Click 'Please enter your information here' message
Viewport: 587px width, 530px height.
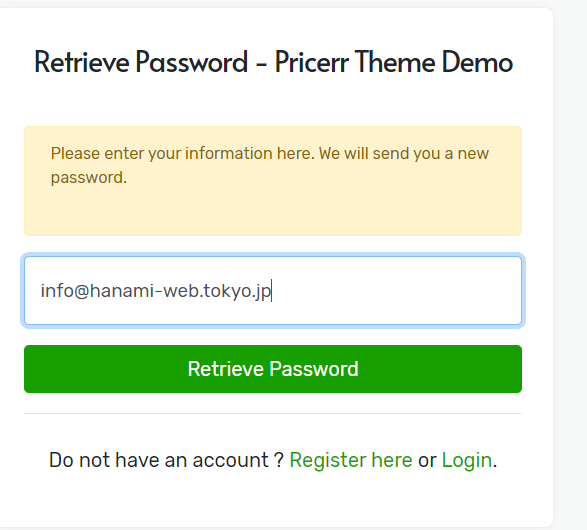pyautogui.click(x=183, y=153)
